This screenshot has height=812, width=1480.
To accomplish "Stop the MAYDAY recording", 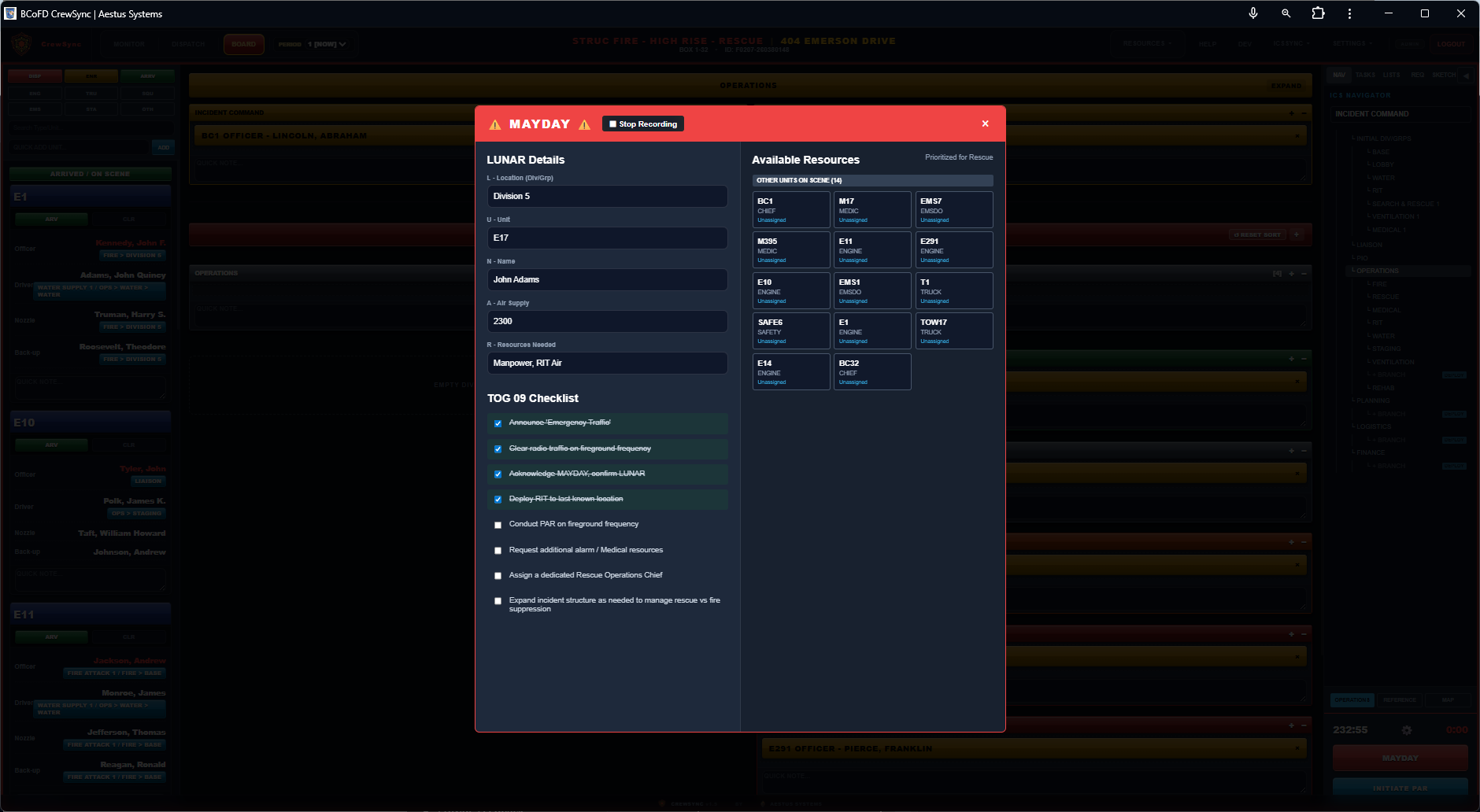I will 642,124.
